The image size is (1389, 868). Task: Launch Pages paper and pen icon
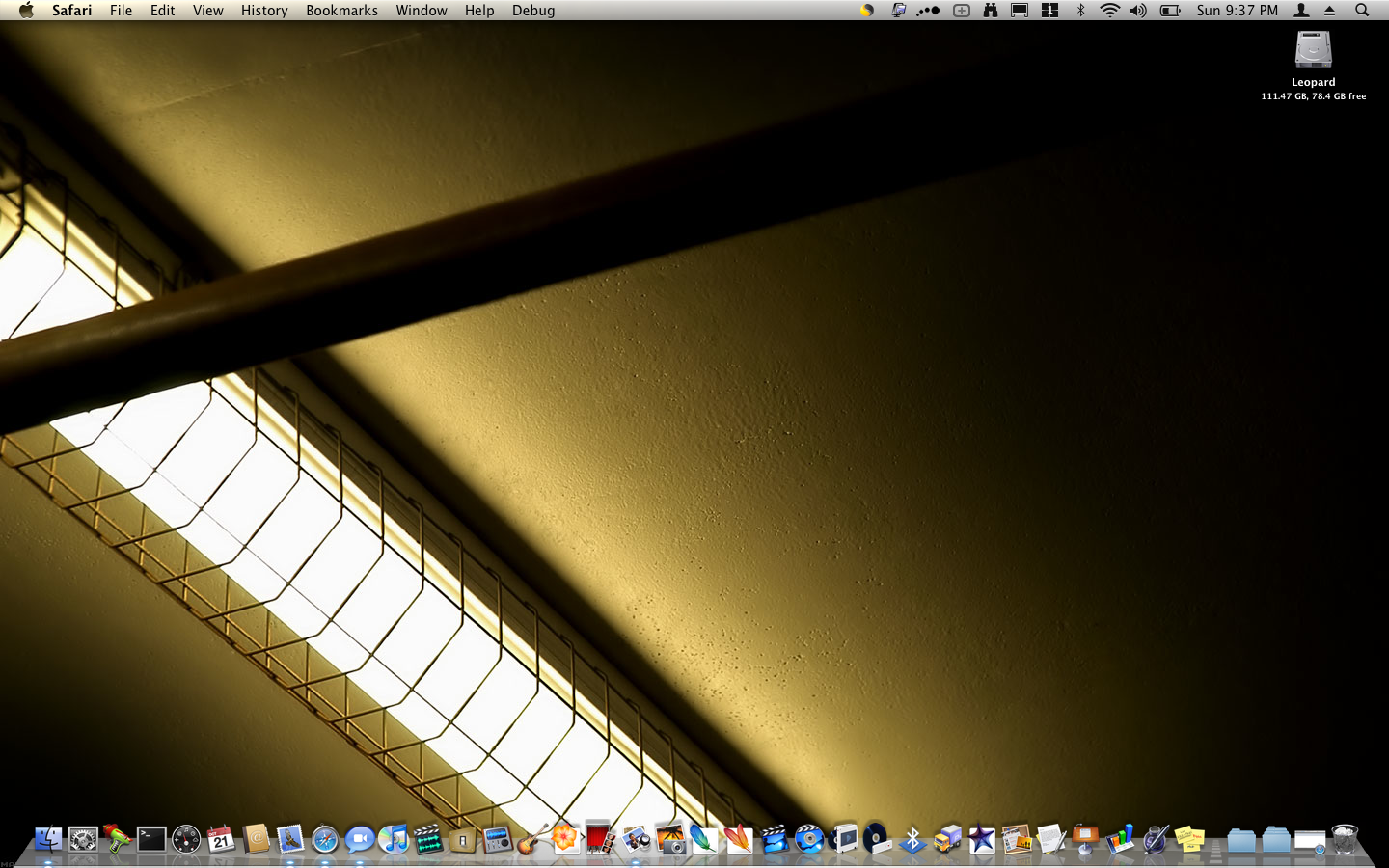coord(1051,839)
